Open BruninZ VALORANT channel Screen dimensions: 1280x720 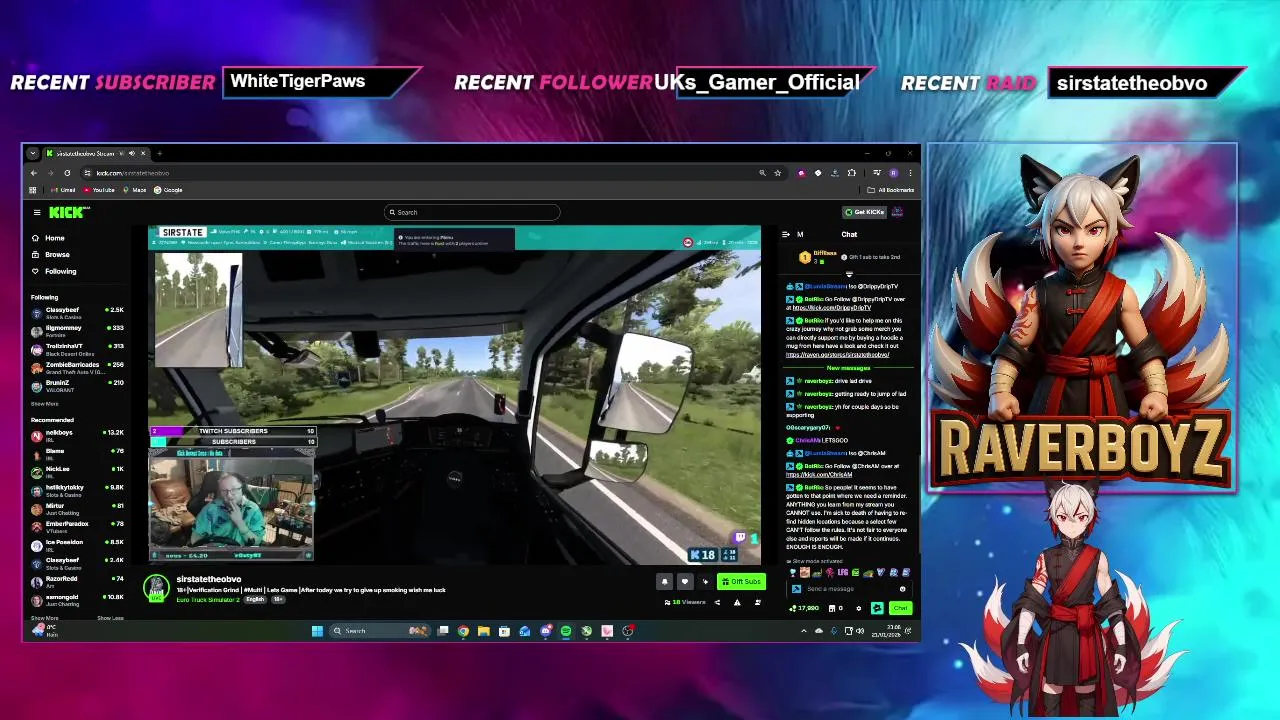point(78,385)
